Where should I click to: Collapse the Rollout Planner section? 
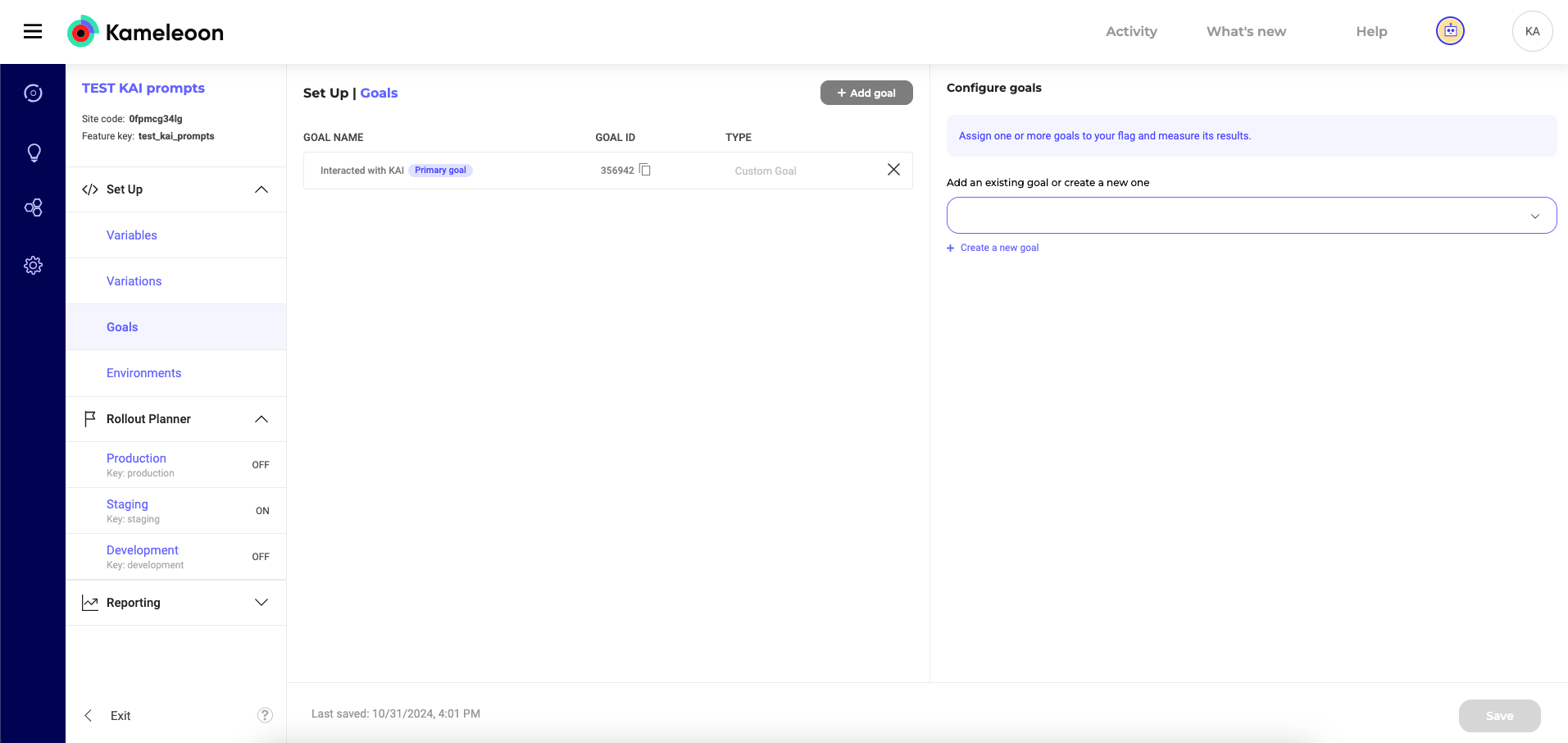pyautogui.click(x=261, y=419)
